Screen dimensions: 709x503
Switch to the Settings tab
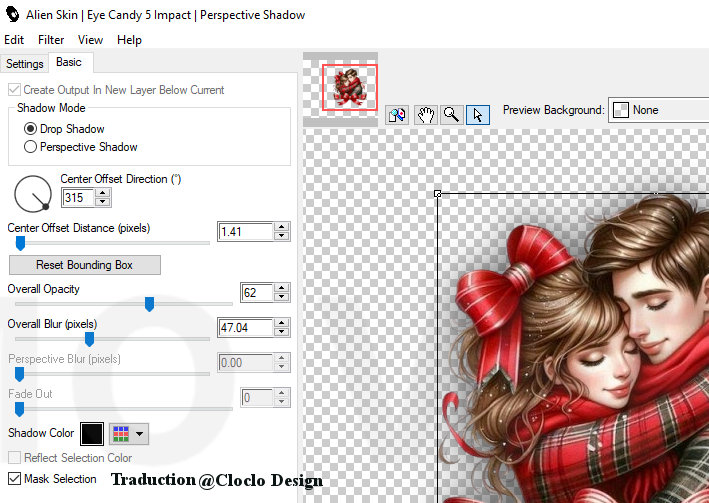pos(24,64)
